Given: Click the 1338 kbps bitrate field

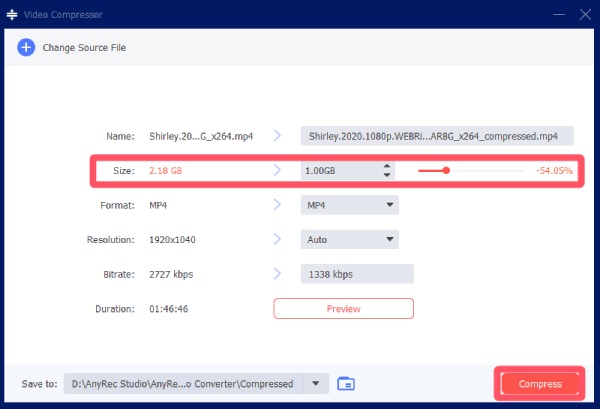Looking at the screenshot, I should 356,274.
